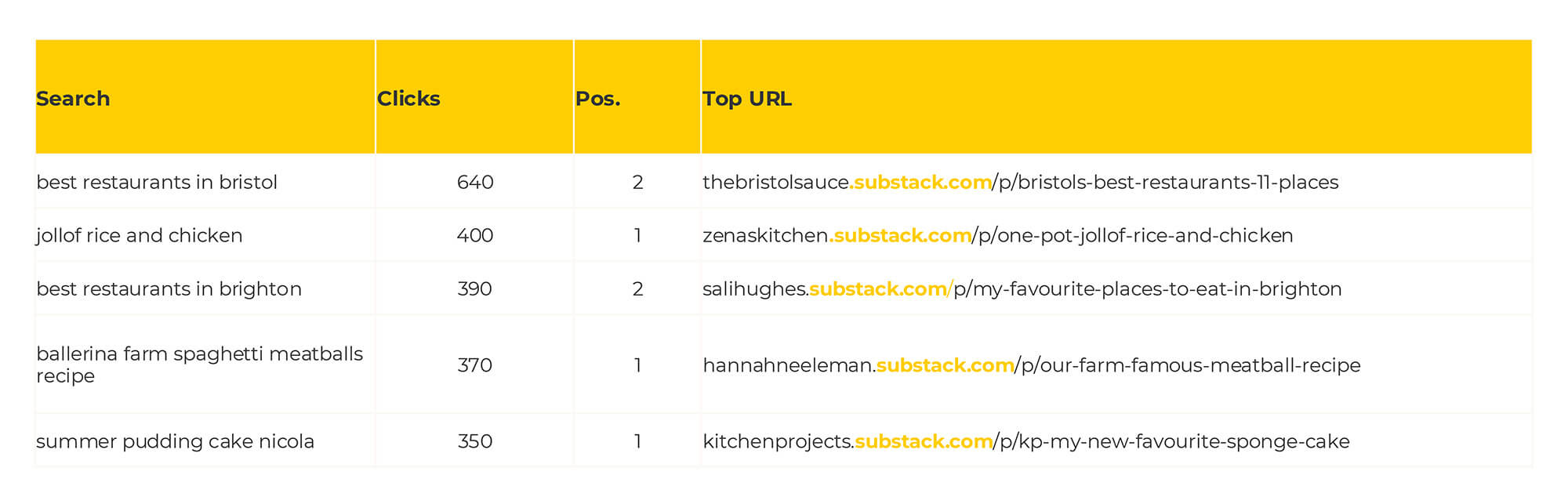Click "best restaurants in brighton" search cell
1568x504 pixels.
click(x=169, y=289)
